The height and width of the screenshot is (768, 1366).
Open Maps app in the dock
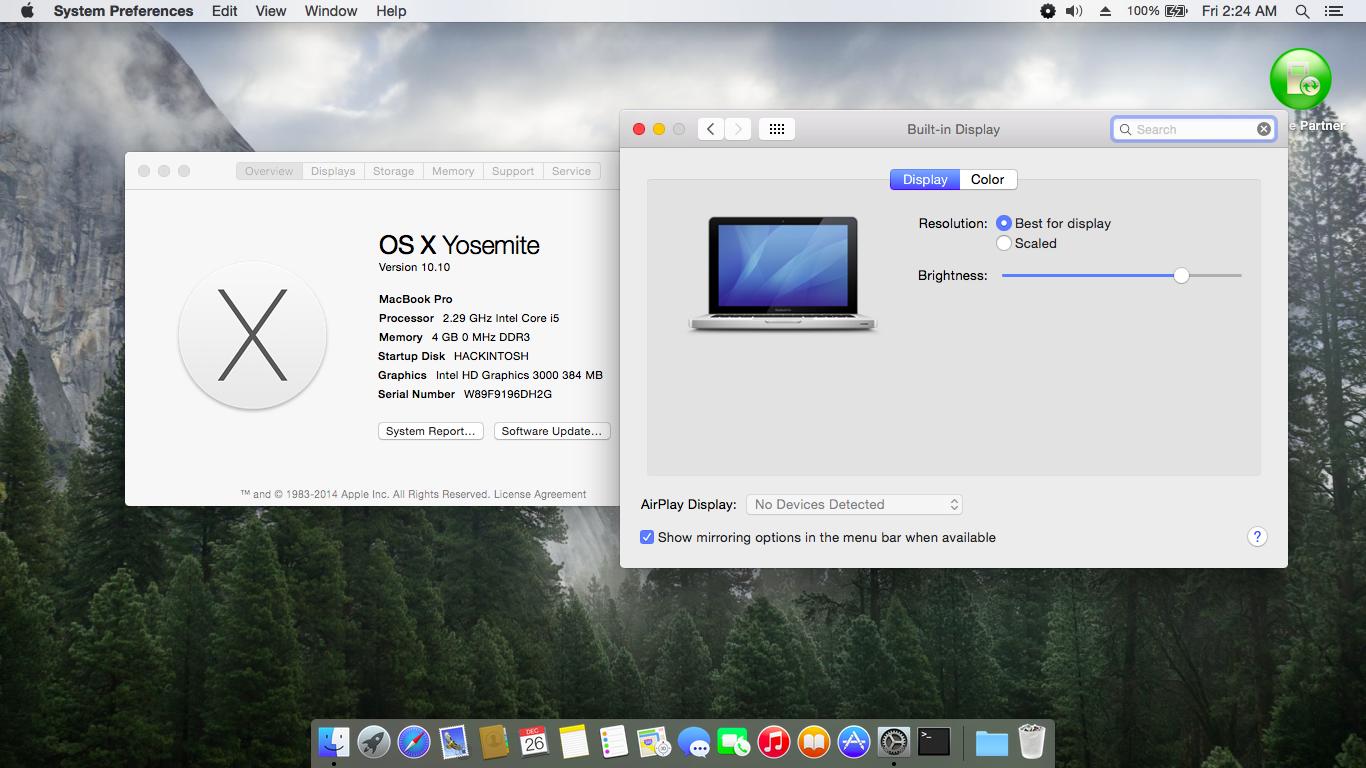coord(654,742)
